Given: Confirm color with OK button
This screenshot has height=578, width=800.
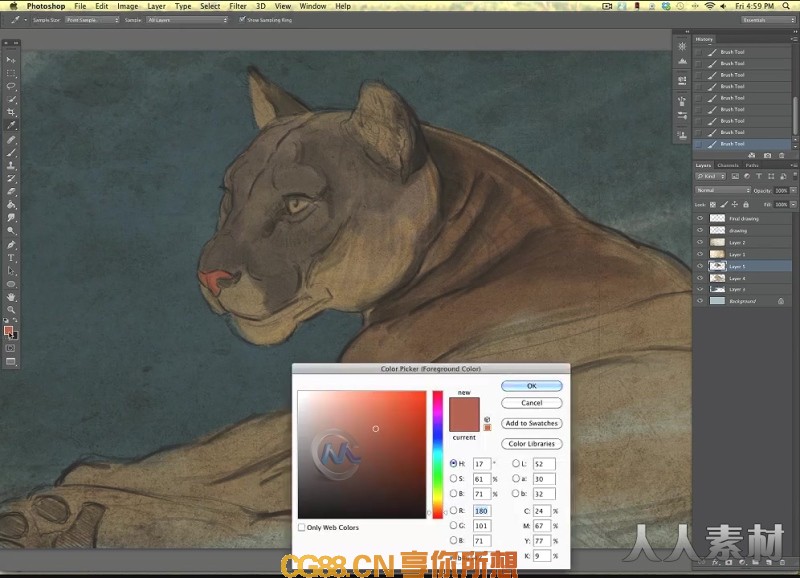Looking at the screenshot, I should tap(532, 386).
